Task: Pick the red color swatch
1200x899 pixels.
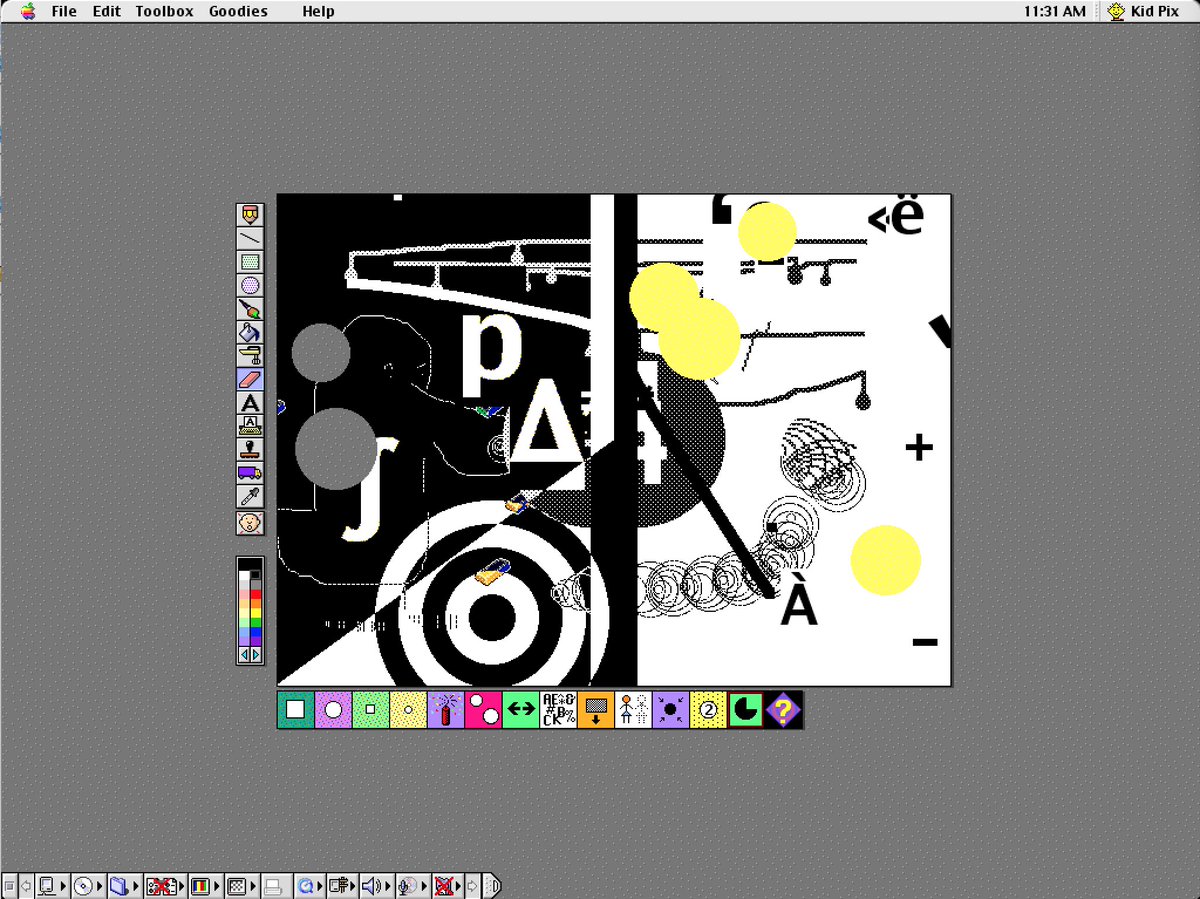Action: [256, 594]
